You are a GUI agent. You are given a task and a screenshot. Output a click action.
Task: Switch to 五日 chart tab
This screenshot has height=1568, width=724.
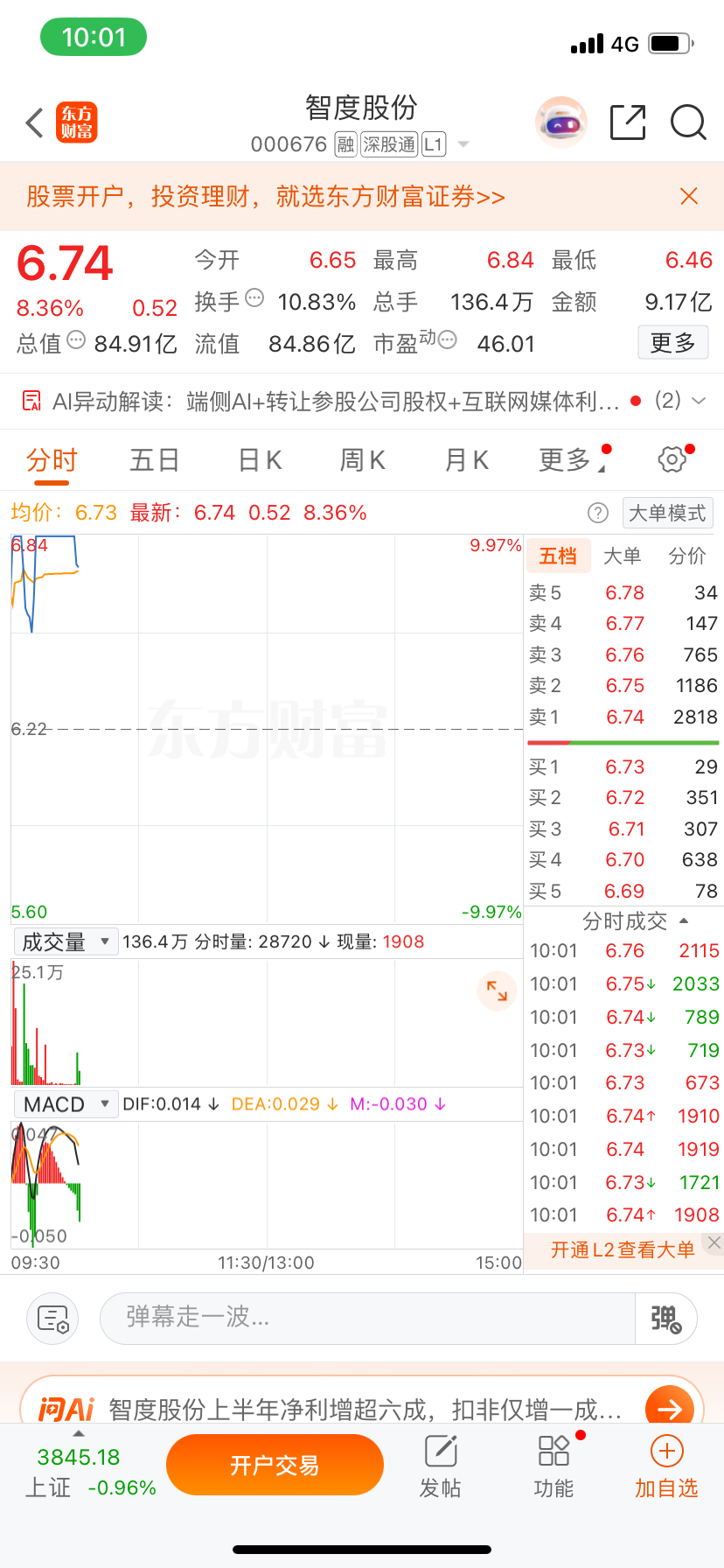coord(155,460)
